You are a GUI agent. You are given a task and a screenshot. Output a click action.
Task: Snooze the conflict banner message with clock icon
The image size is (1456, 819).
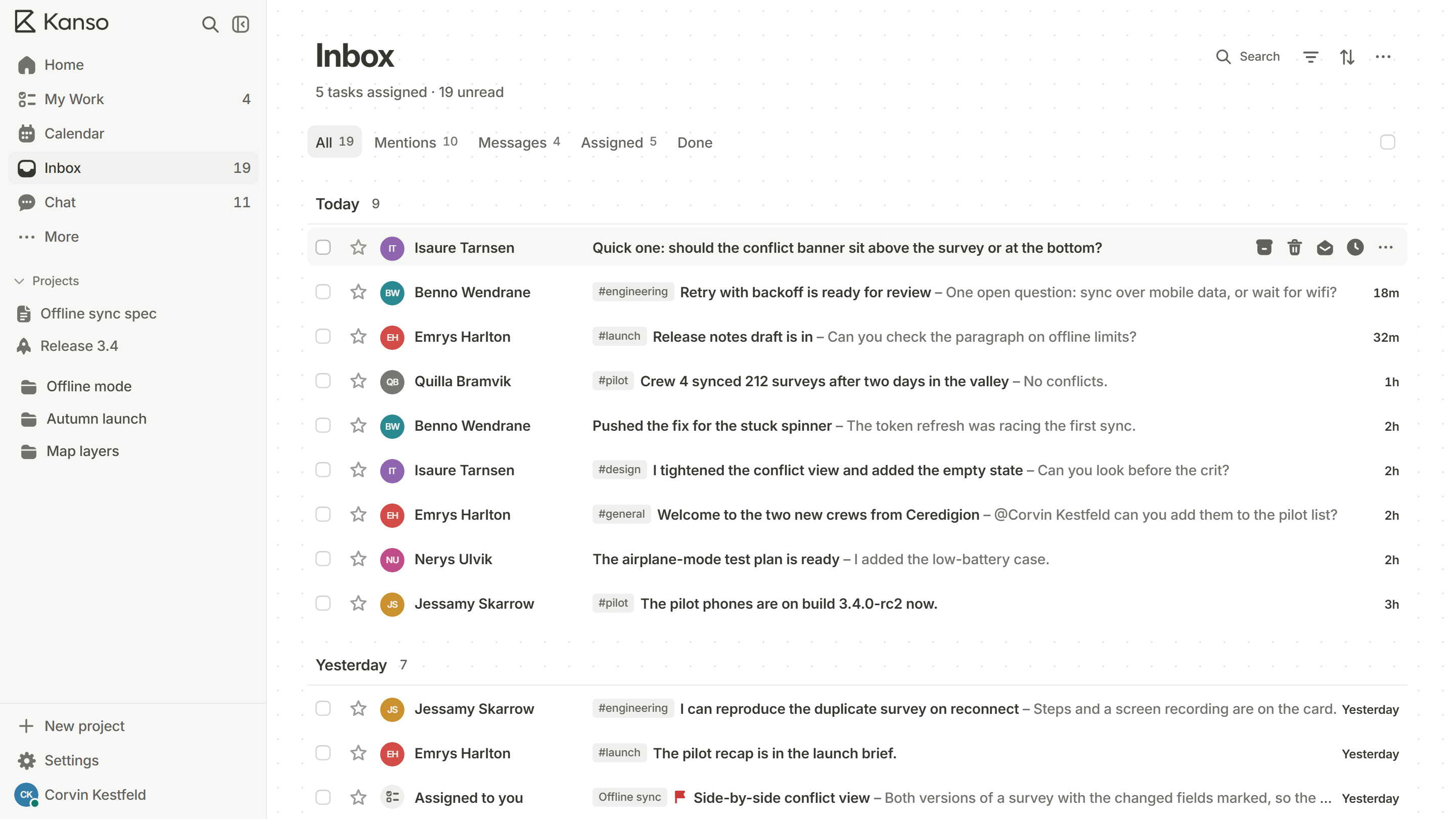point(1355,248)
